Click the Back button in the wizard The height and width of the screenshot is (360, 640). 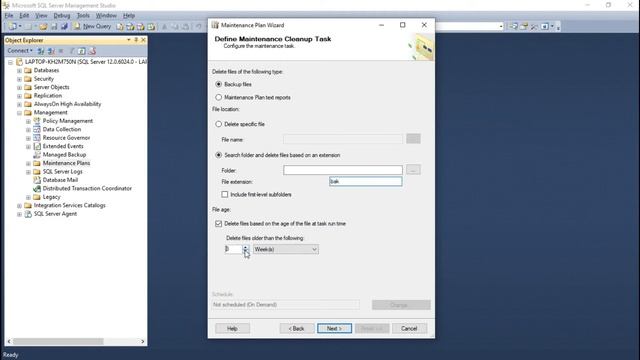pos(297,329)
